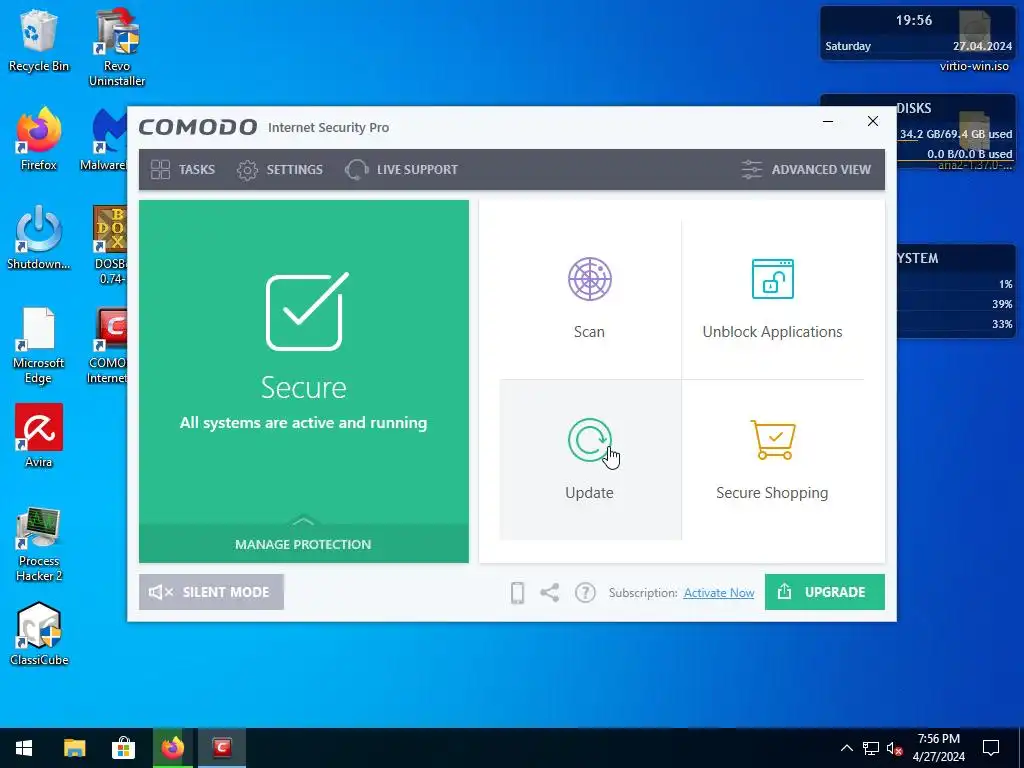The height and width of the screenshot is (768, 1024).
Task: Open the help question mark icon
Action: (x=585, y=592)
